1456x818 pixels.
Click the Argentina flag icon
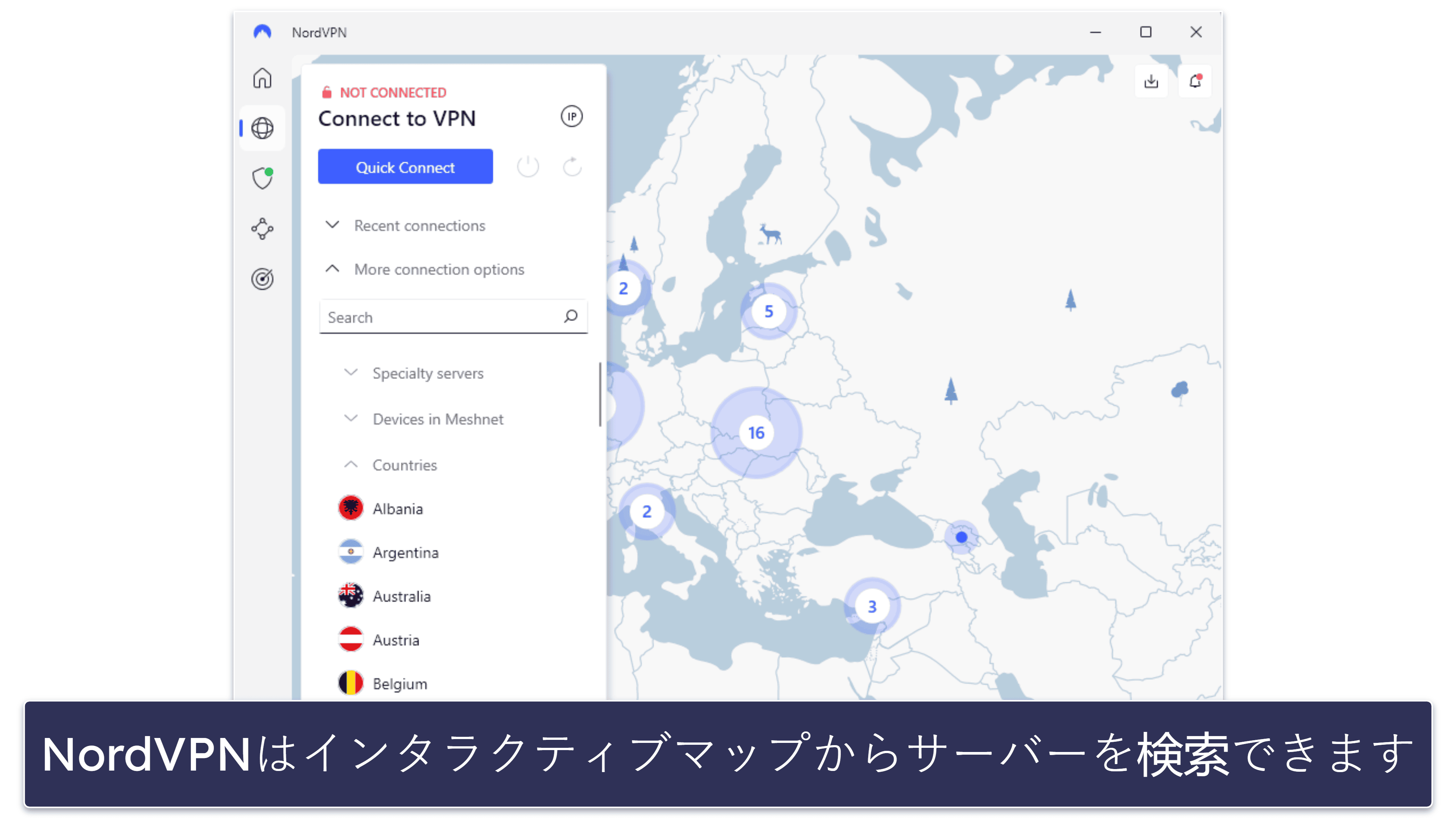350,552
